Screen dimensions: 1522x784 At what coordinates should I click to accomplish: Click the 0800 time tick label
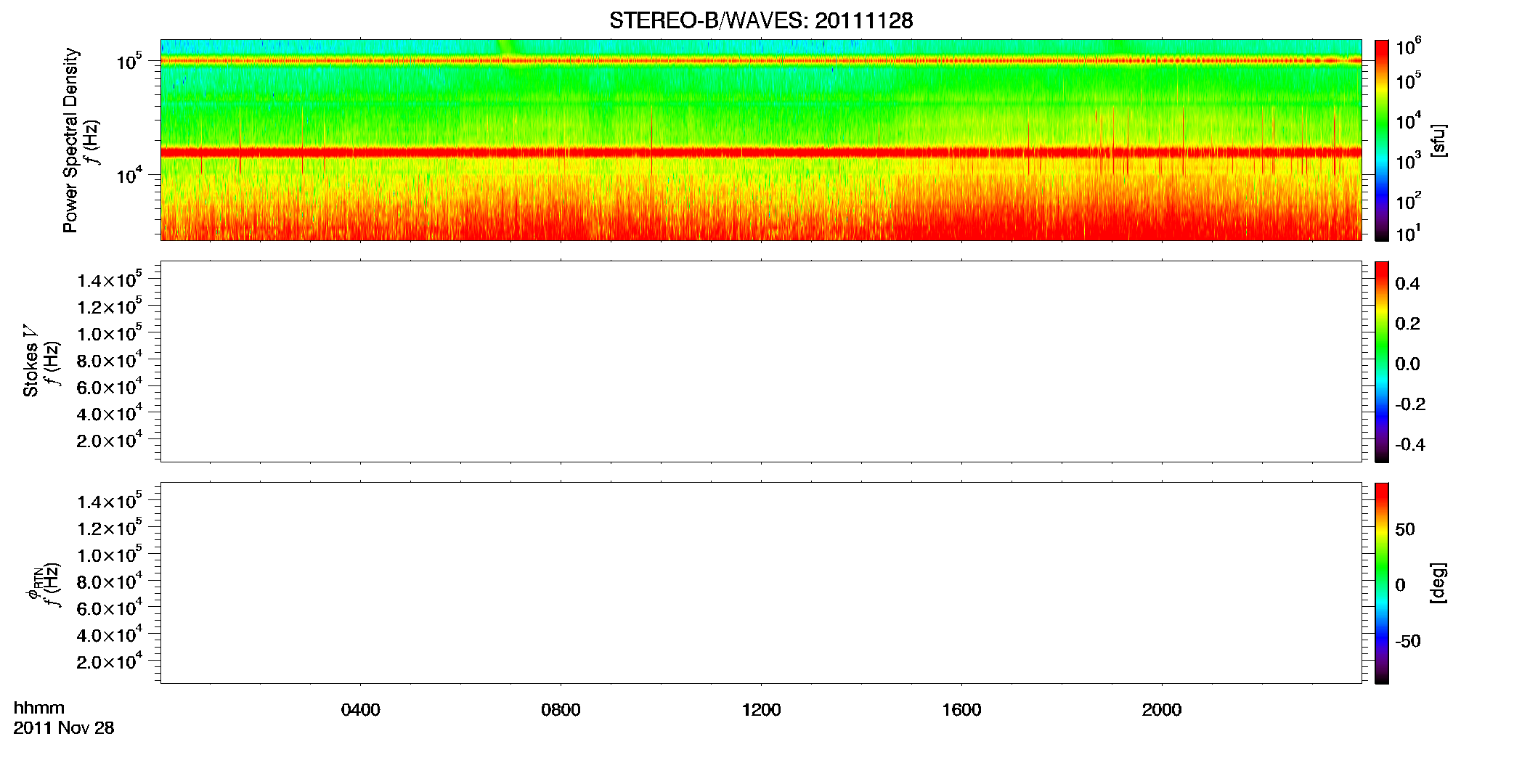pos(561,710)
